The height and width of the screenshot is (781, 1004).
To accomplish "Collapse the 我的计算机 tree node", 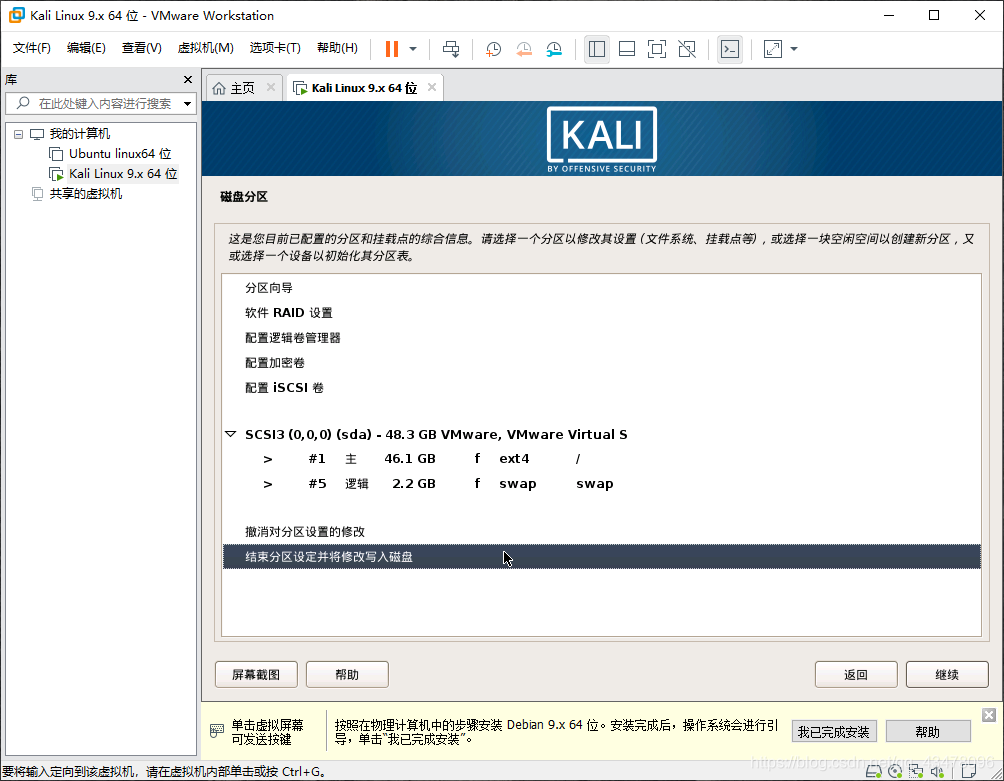I will [x=19, y=134].
